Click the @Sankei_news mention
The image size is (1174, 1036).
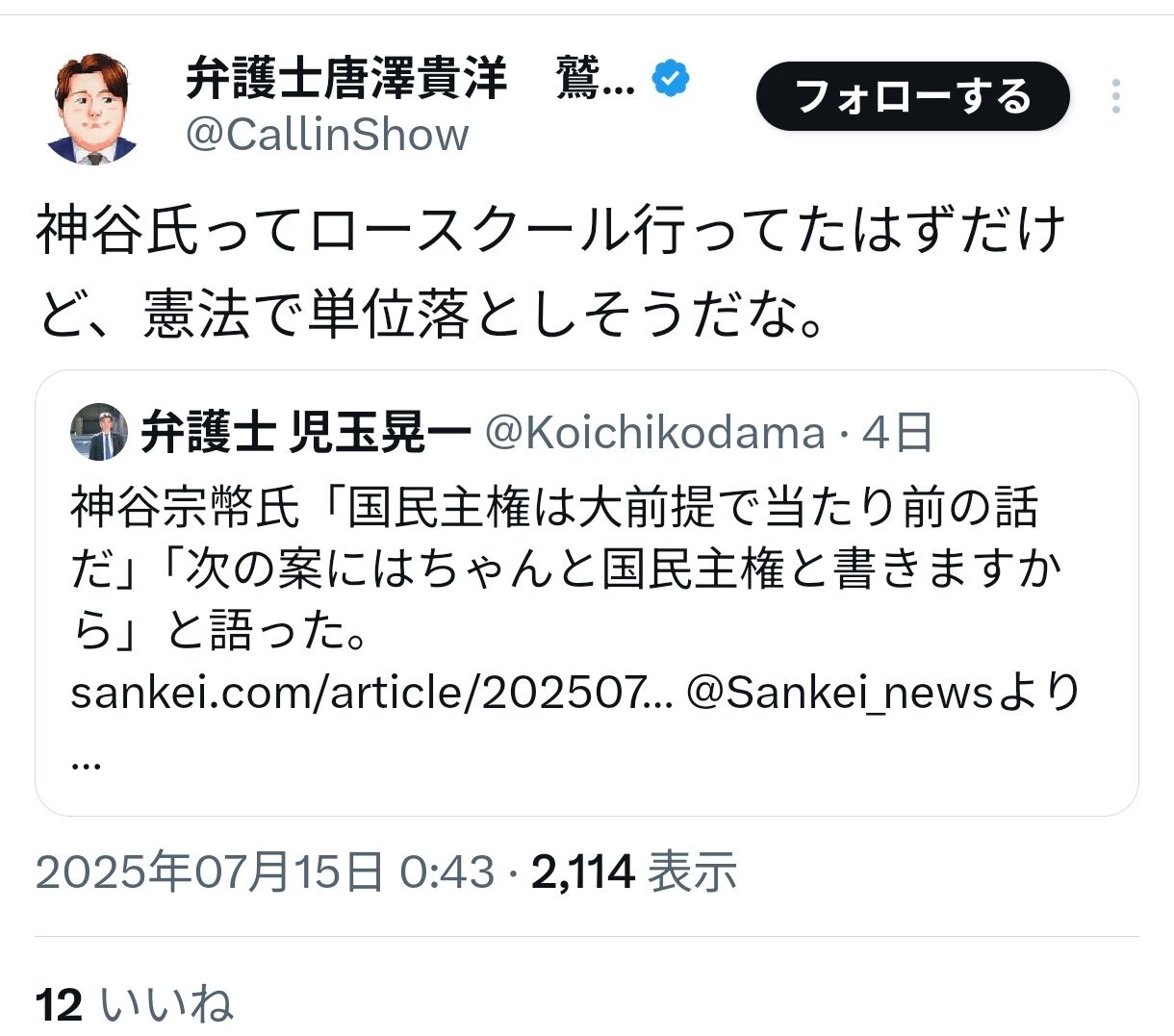click(839, 694)
